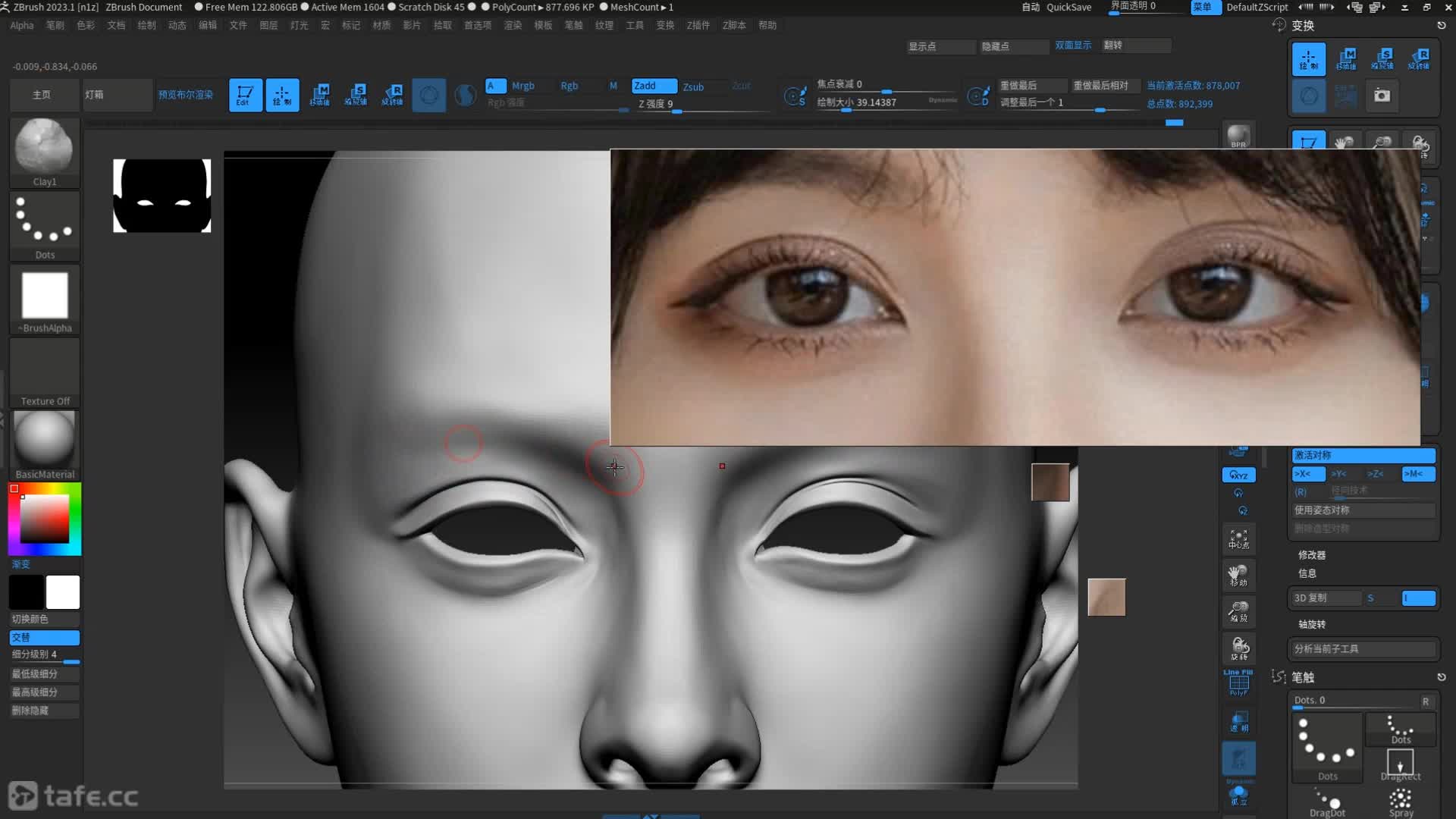Expand the 轴旋转 (Axis Rotation) section
This screenshot has height=819, width=1456.
click(1311, 624)
